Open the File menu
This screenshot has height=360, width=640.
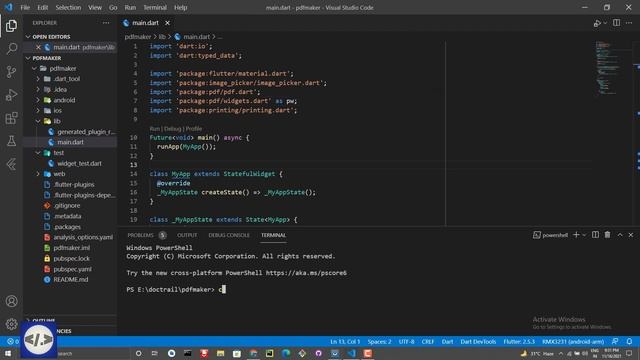25,7
